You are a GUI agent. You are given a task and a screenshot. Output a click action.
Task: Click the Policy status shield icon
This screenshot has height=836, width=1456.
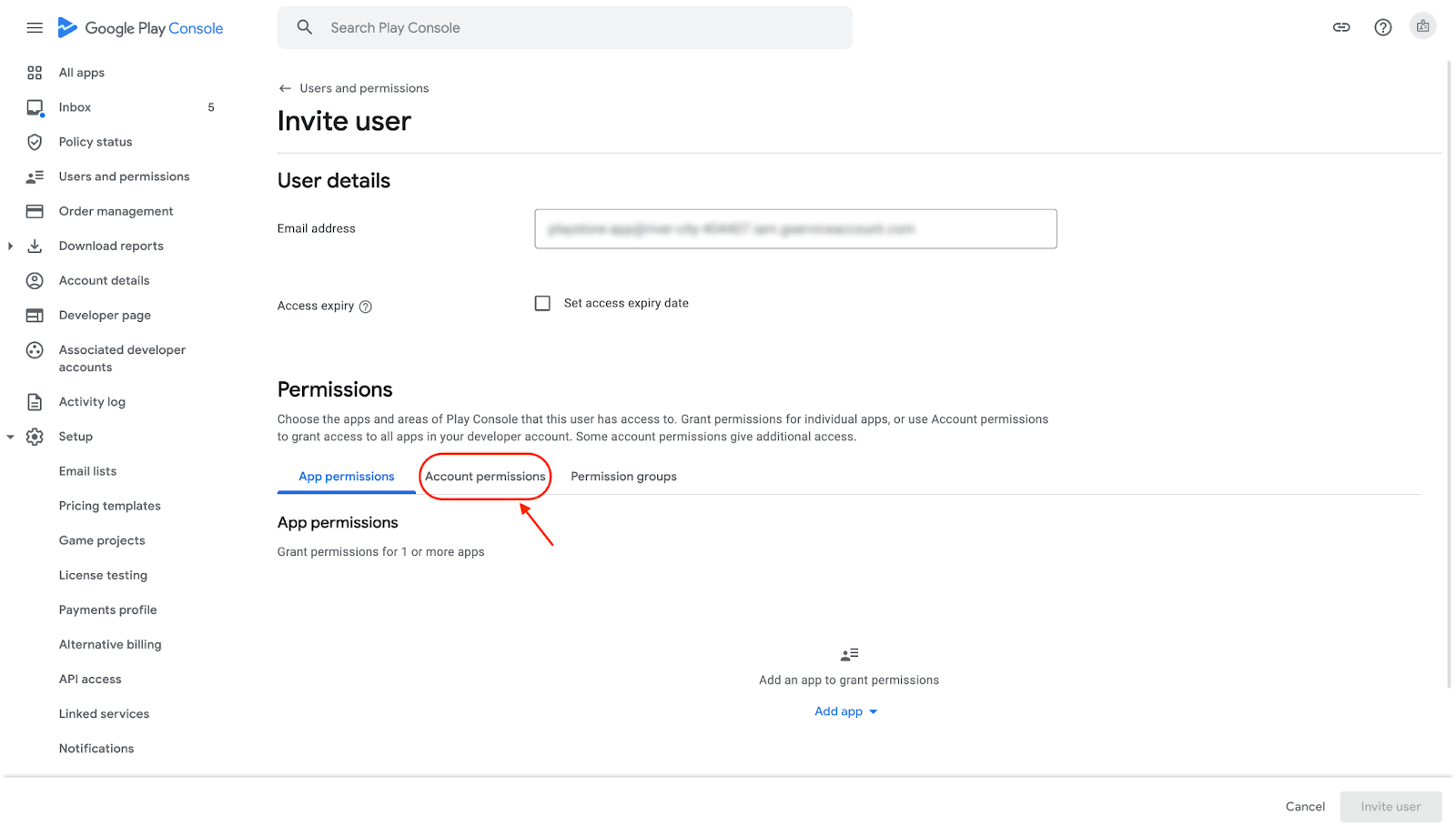pyautogui.click(x=35, y=142)
